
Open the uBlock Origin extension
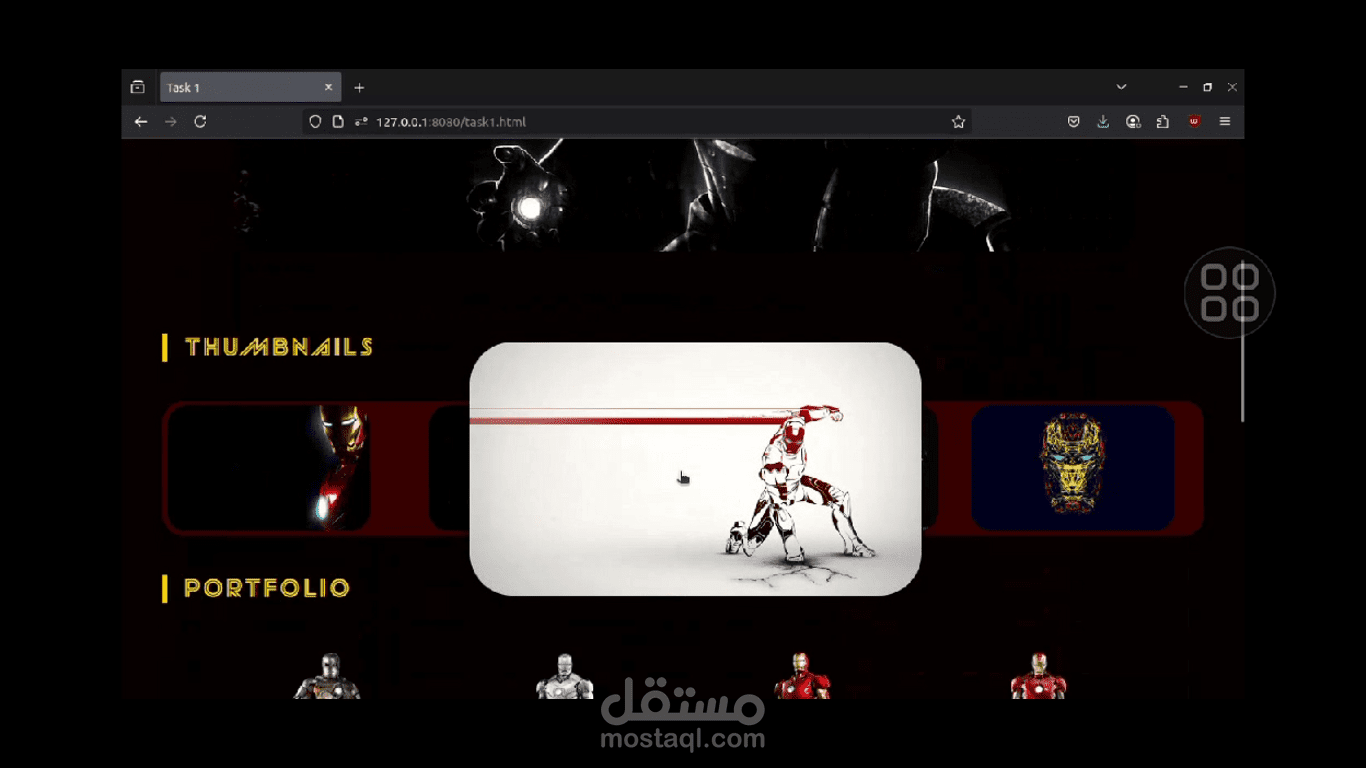[x=1194, y=122]
